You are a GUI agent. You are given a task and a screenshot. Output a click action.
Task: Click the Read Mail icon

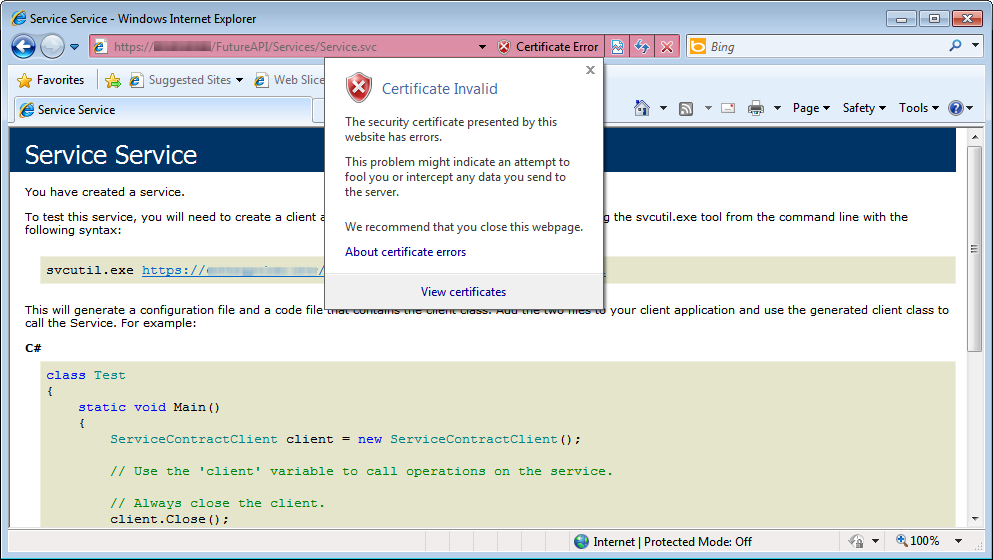click(x=728, y=108)
